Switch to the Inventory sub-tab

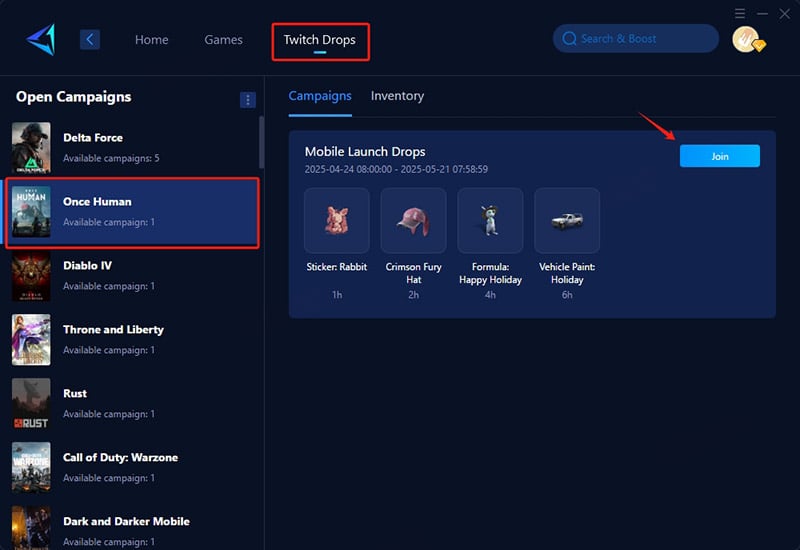[397, 96]
